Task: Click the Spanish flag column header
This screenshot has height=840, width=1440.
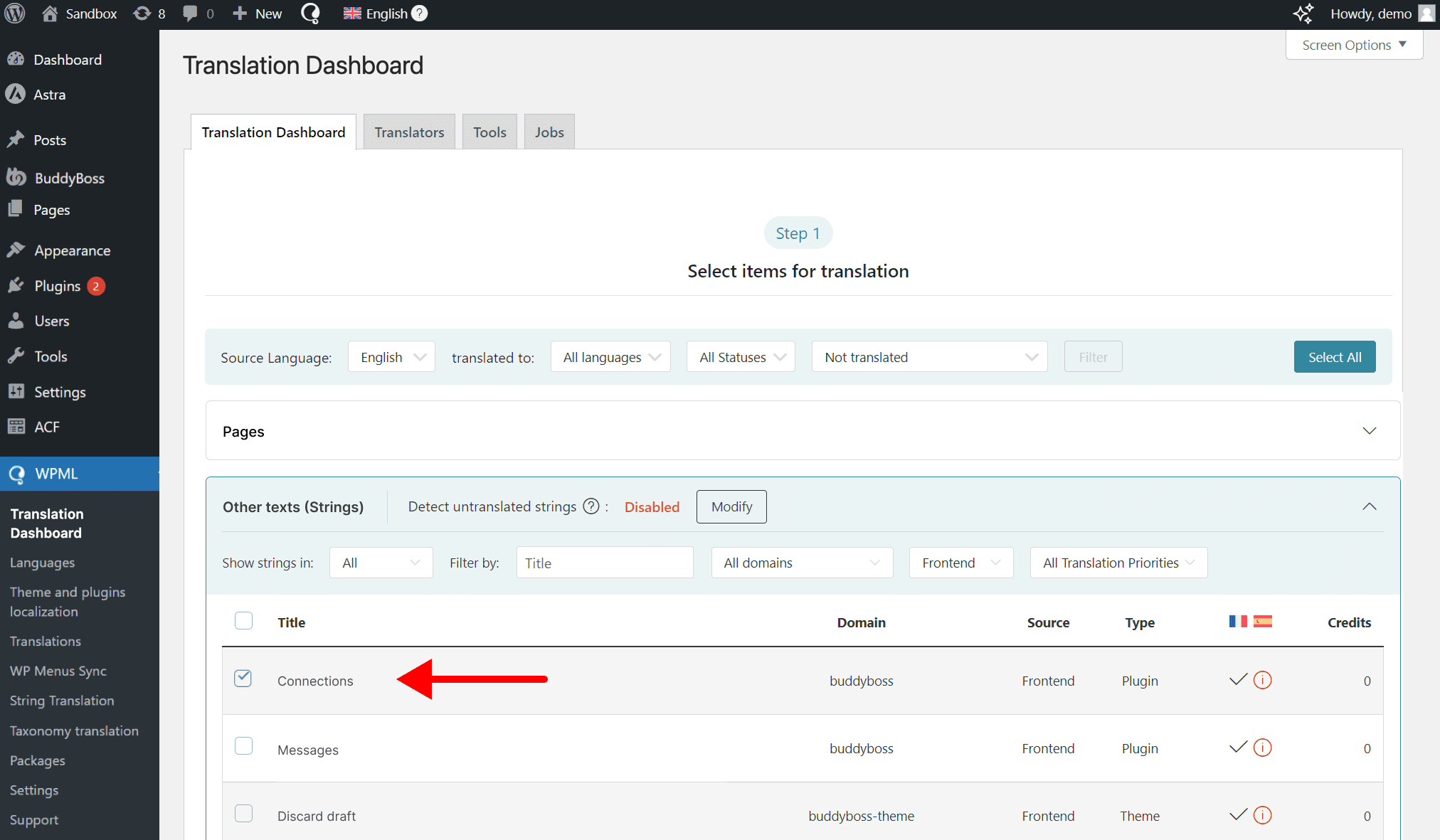Action: [x=1263, y=622]
